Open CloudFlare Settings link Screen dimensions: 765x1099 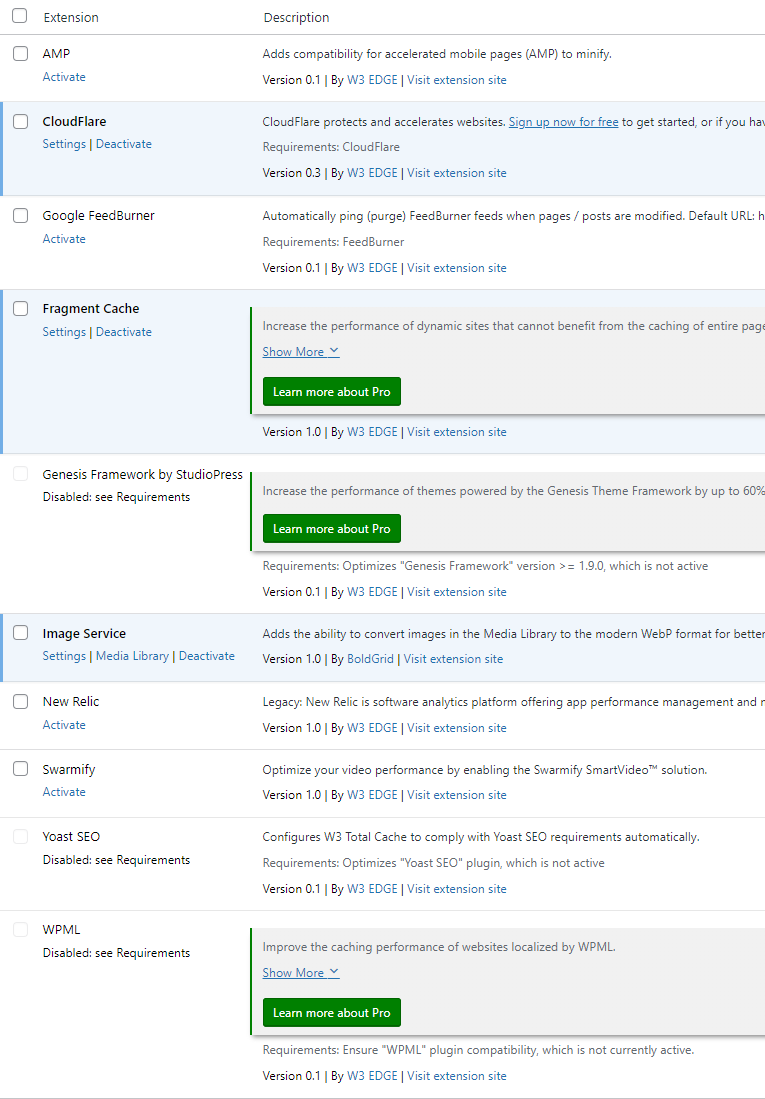point(64,144)
